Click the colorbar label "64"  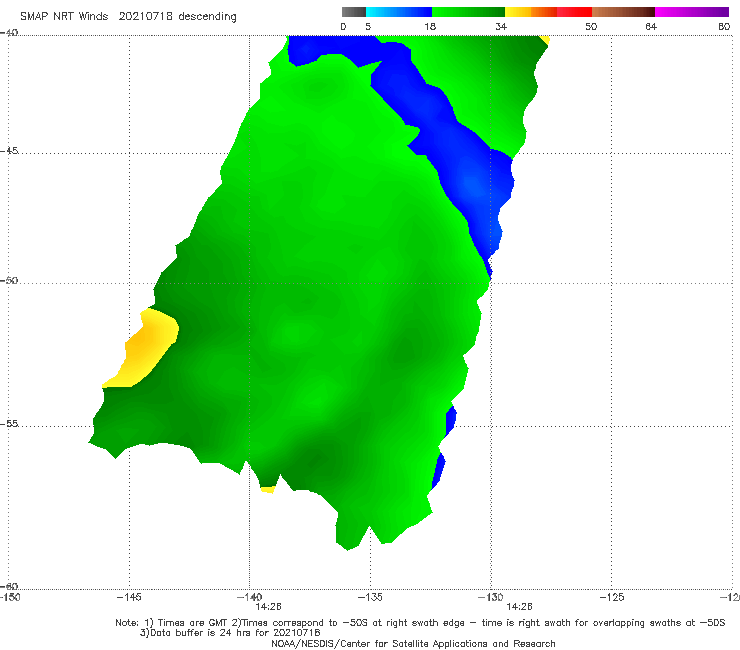tap(651, 26)
